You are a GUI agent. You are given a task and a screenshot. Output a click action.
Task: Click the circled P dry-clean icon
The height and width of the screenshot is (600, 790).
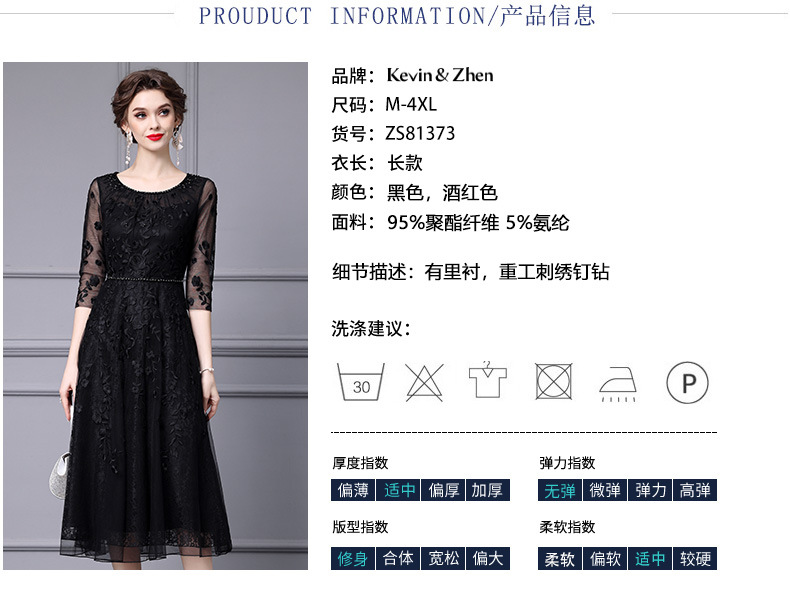click(x=687, y=382)
